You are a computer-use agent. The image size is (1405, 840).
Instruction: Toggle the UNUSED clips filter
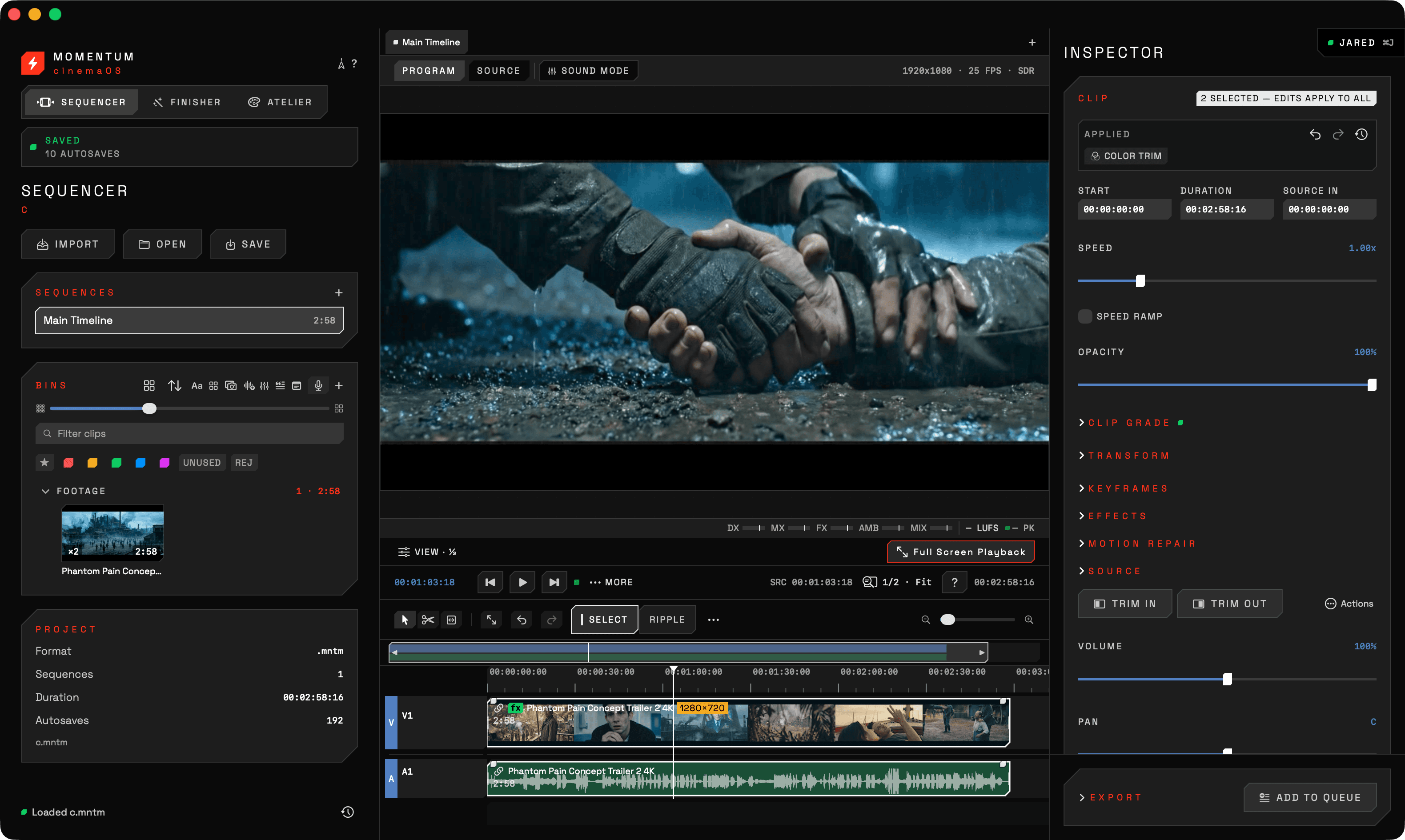click(x=202, y=463)
